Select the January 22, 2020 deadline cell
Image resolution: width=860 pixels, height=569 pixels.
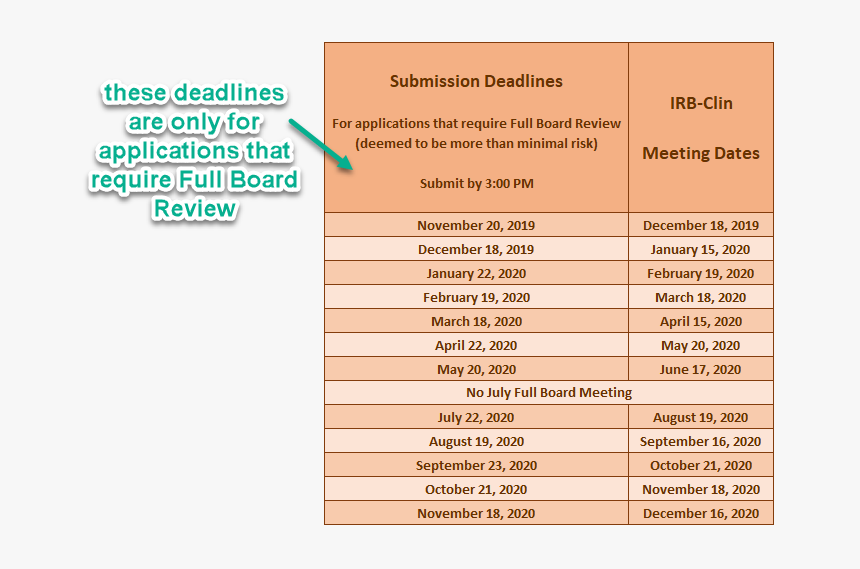point(476,273)
